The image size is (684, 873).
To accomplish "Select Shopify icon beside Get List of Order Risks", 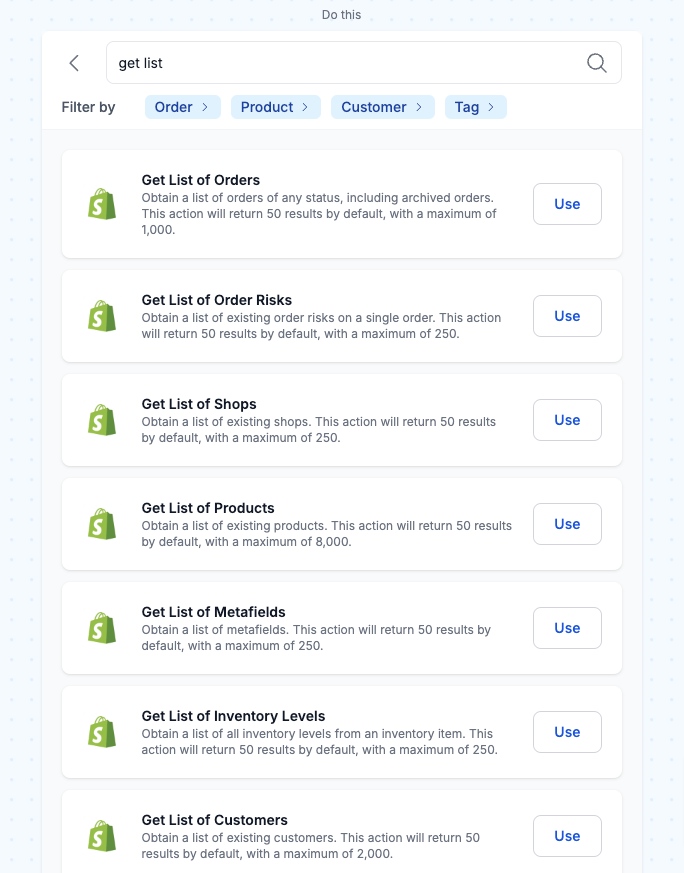I will tap(102, 316).
